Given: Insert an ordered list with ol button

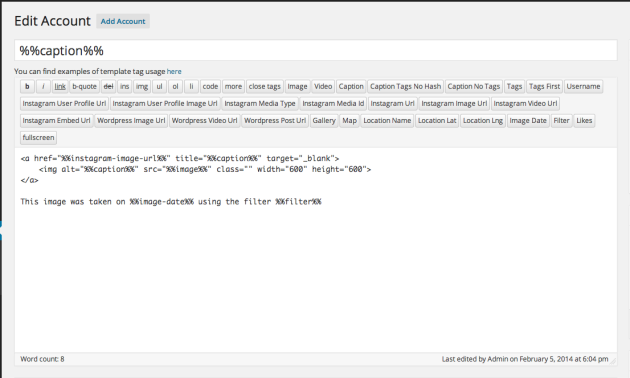Looking at the screenshot, I should tap(176, 86).
